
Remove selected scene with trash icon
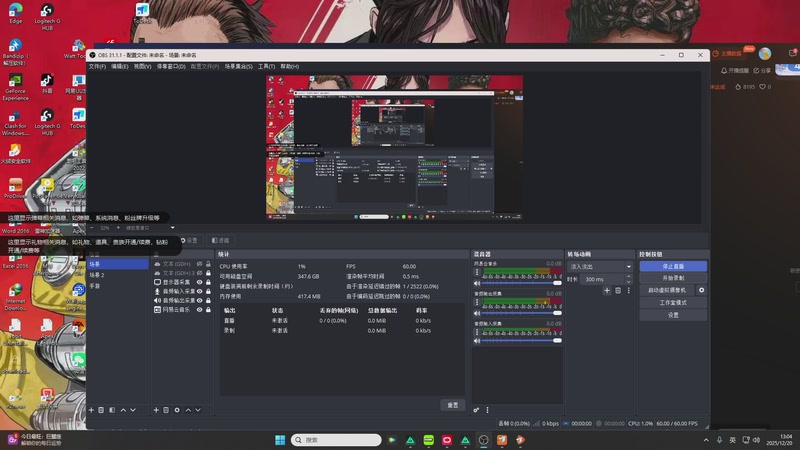[101, 410]
